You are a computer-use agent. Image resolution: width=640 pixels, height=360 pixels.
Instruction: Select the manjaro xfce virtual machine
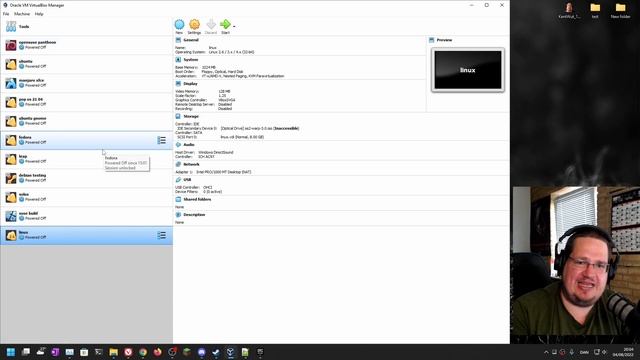tap(87, 83)
